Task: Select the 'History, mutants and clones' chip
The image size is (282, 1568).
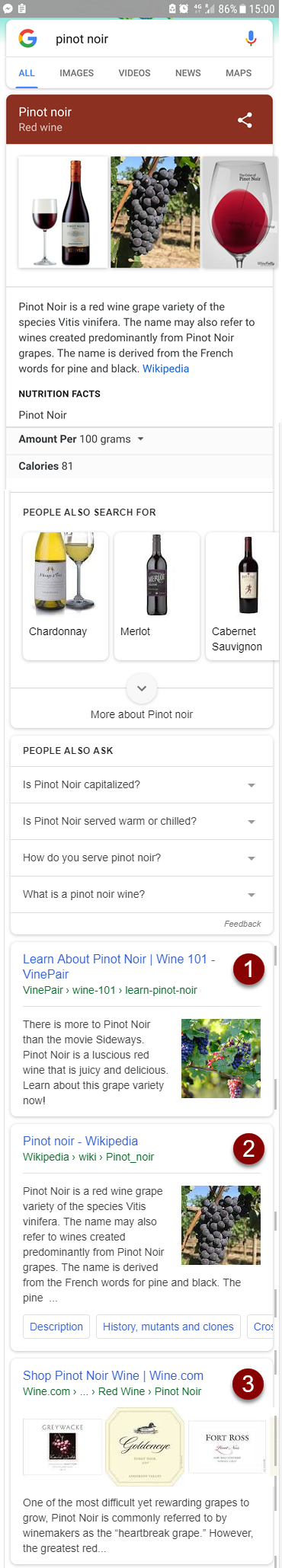Action: [x=168, y=1327]
